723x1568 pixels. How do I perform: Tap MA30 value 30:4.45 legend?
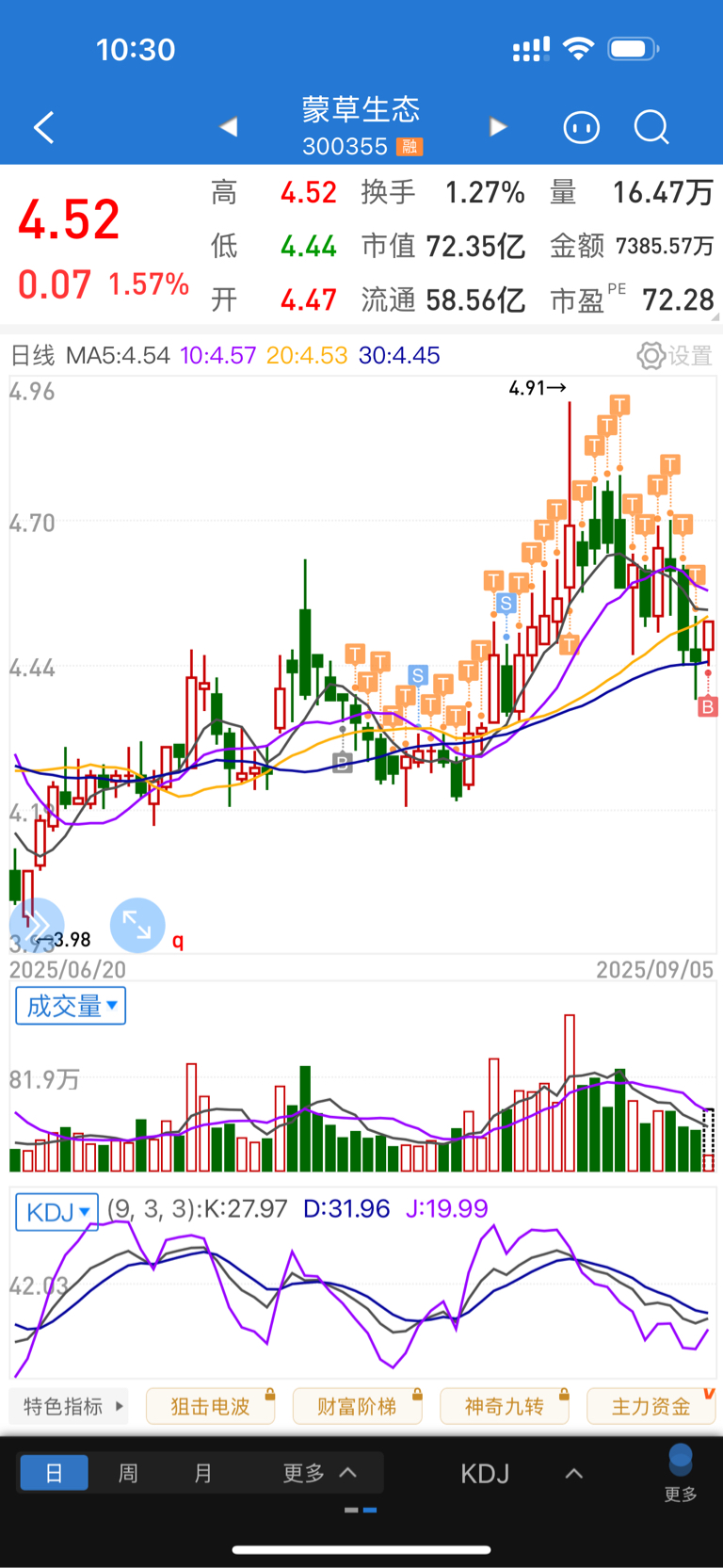pyautogui.click(x=399, y=356)
